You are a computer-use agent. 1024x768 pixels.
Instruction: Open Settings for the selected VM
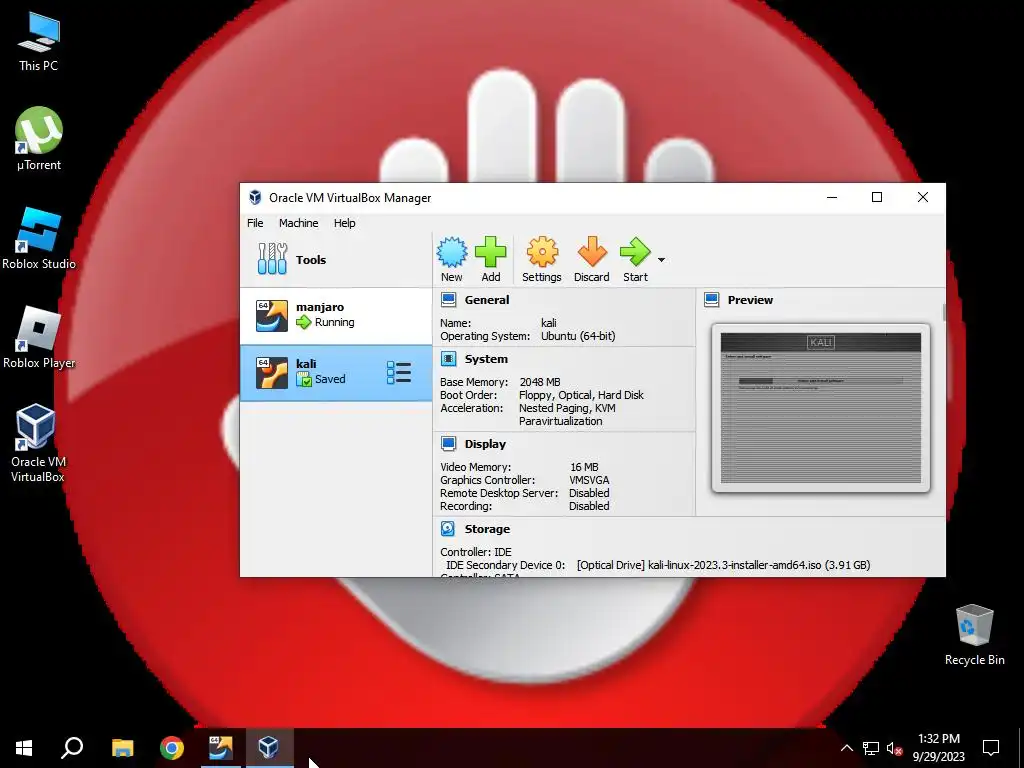[541, 260]
